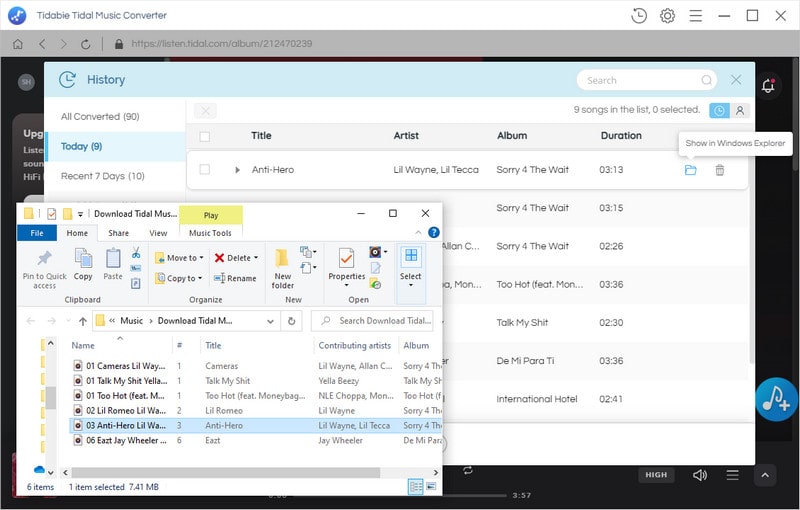
Task: Click the add music floating button
Action: click(776, 399)
